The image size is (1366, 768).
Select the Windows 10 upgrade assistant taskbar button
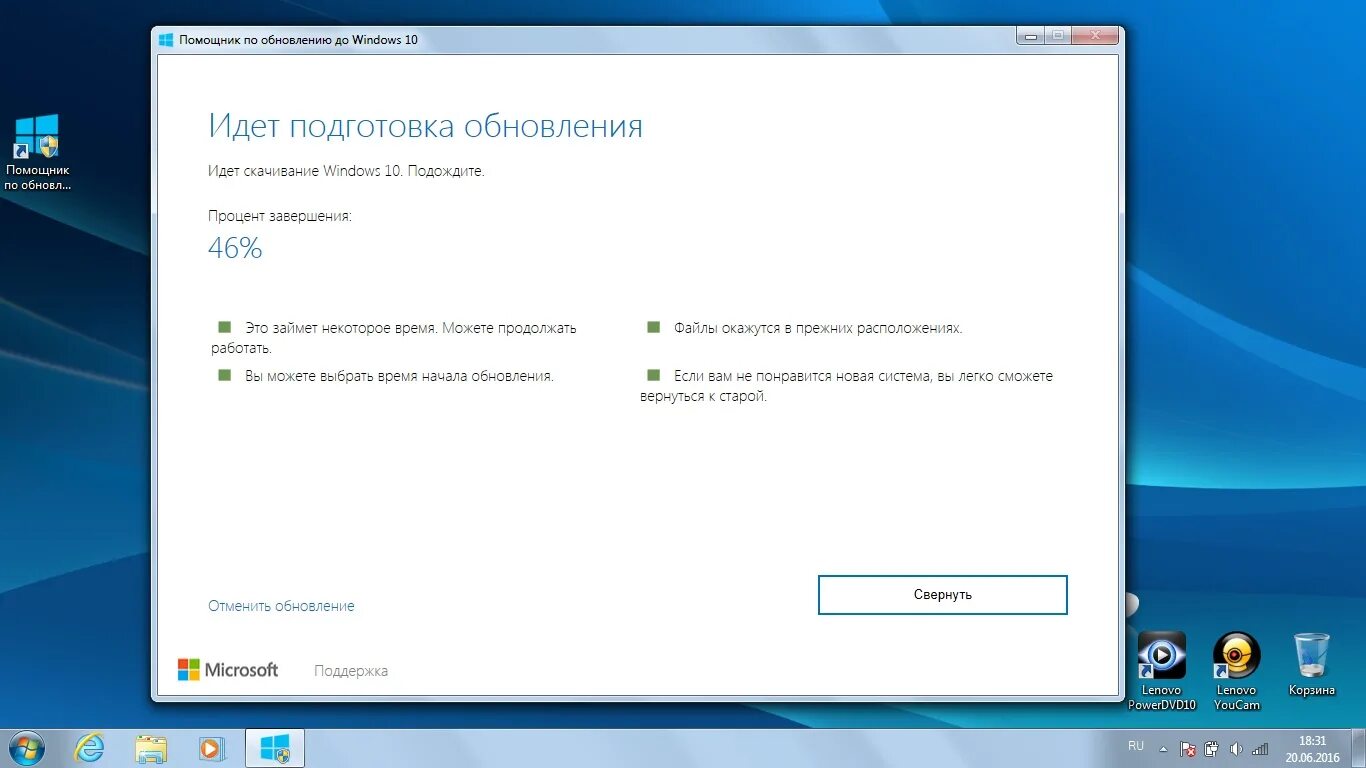[275, 748]
